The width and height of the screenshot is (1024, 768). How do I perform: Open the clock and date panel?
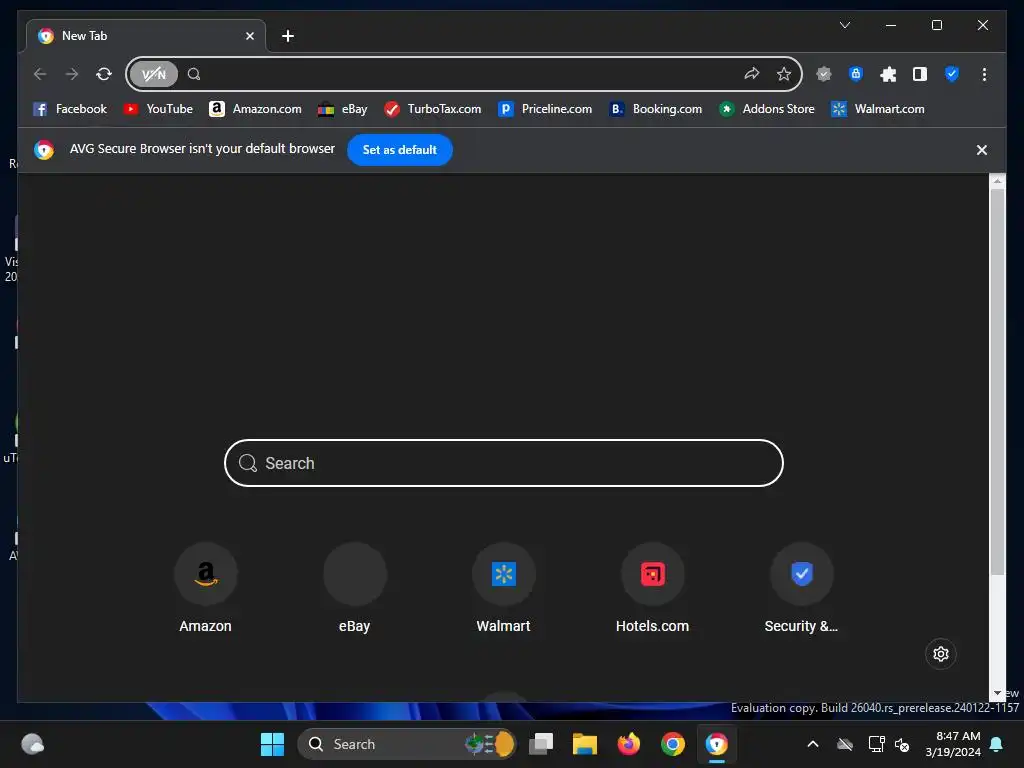coord(952,744)
